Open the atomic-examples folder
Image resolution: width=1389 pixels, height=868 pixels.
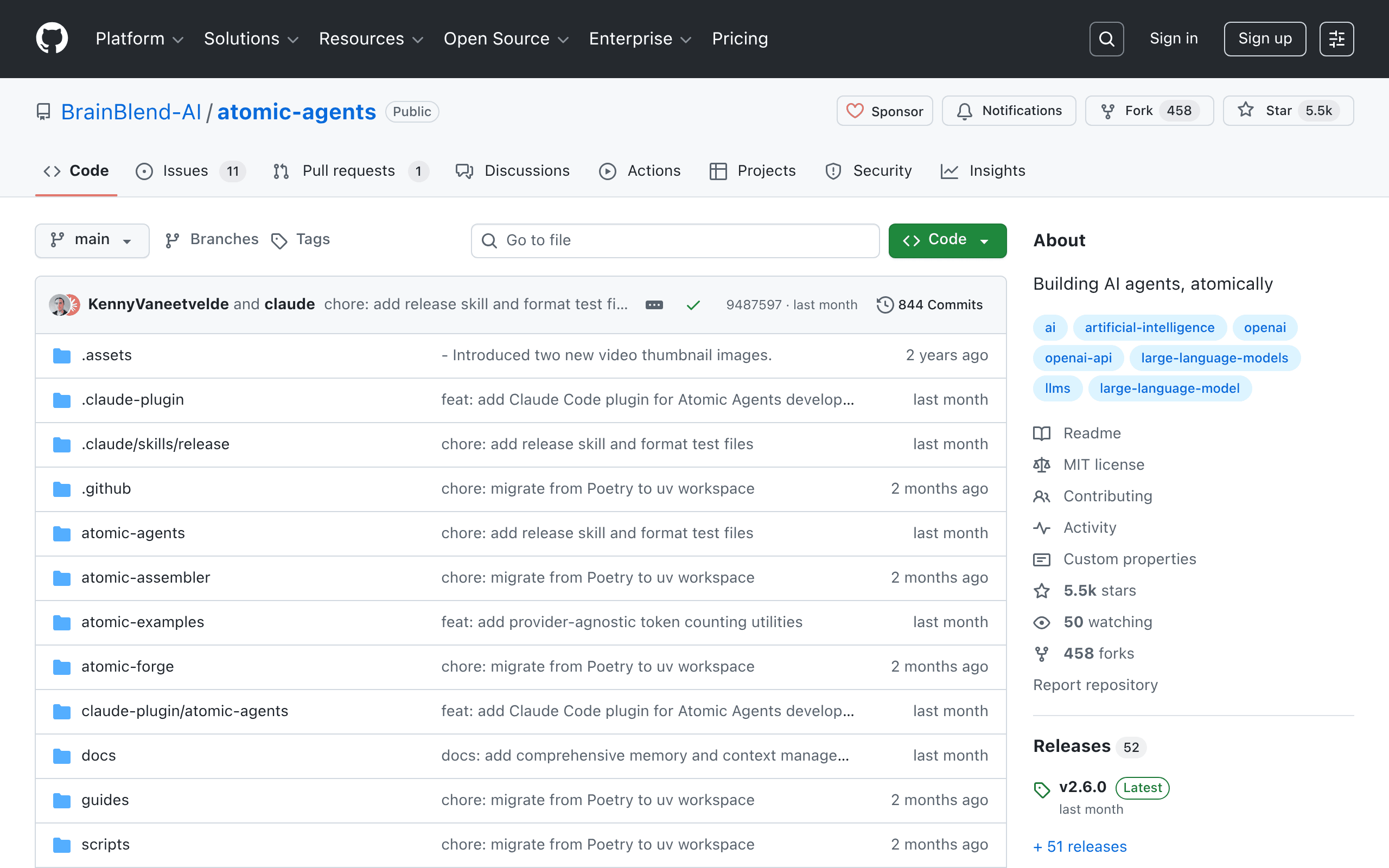tap(142, 622)
